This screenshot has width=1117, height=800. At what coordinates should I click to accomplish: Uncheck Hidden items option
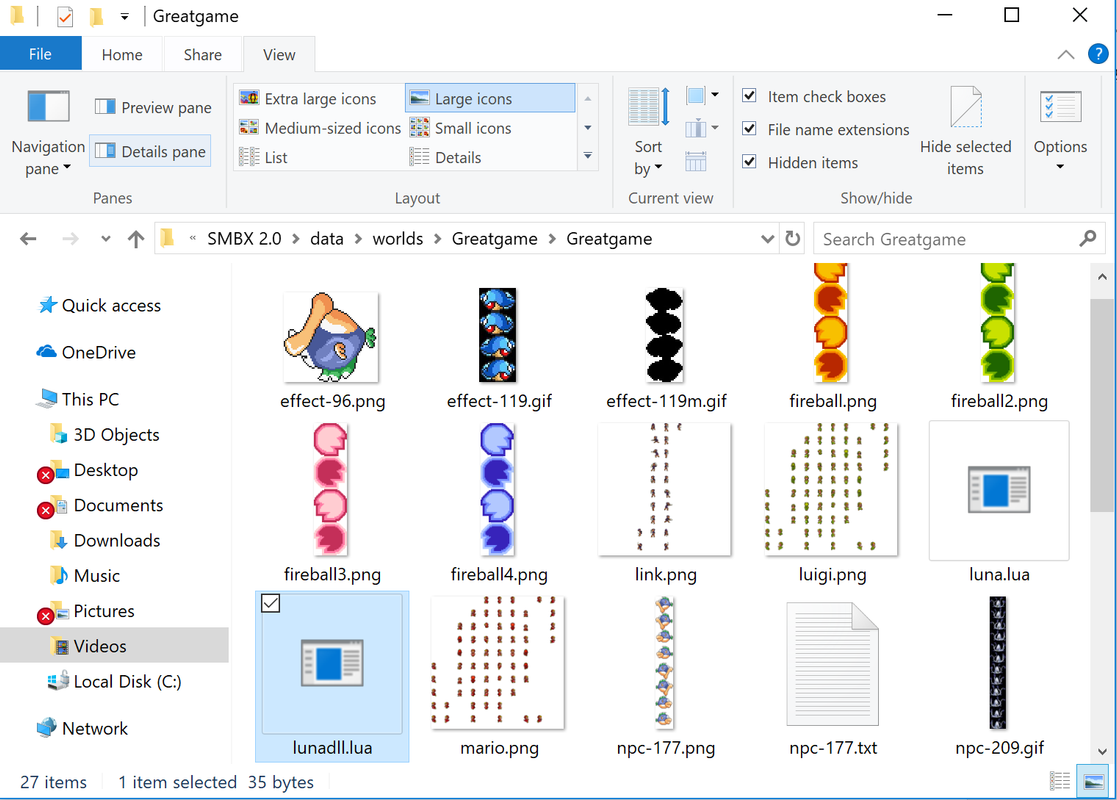pos(749,162)
